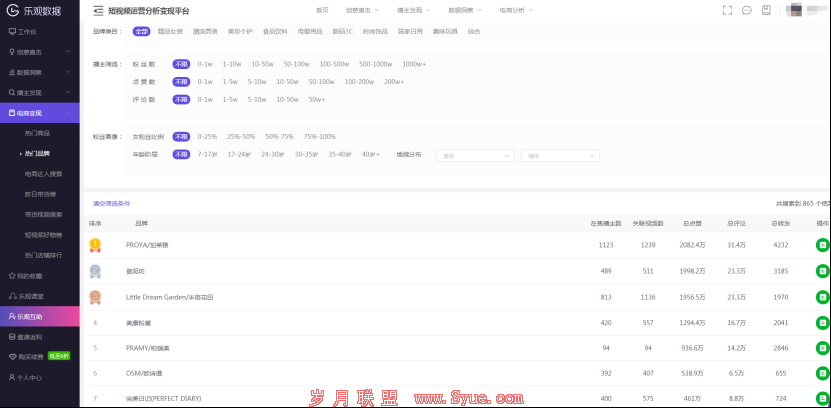This screenshot has height=408, width=831.
Task: Toggle fullscreen with the top-bar frame icon
Action: (x=727, y=10)
